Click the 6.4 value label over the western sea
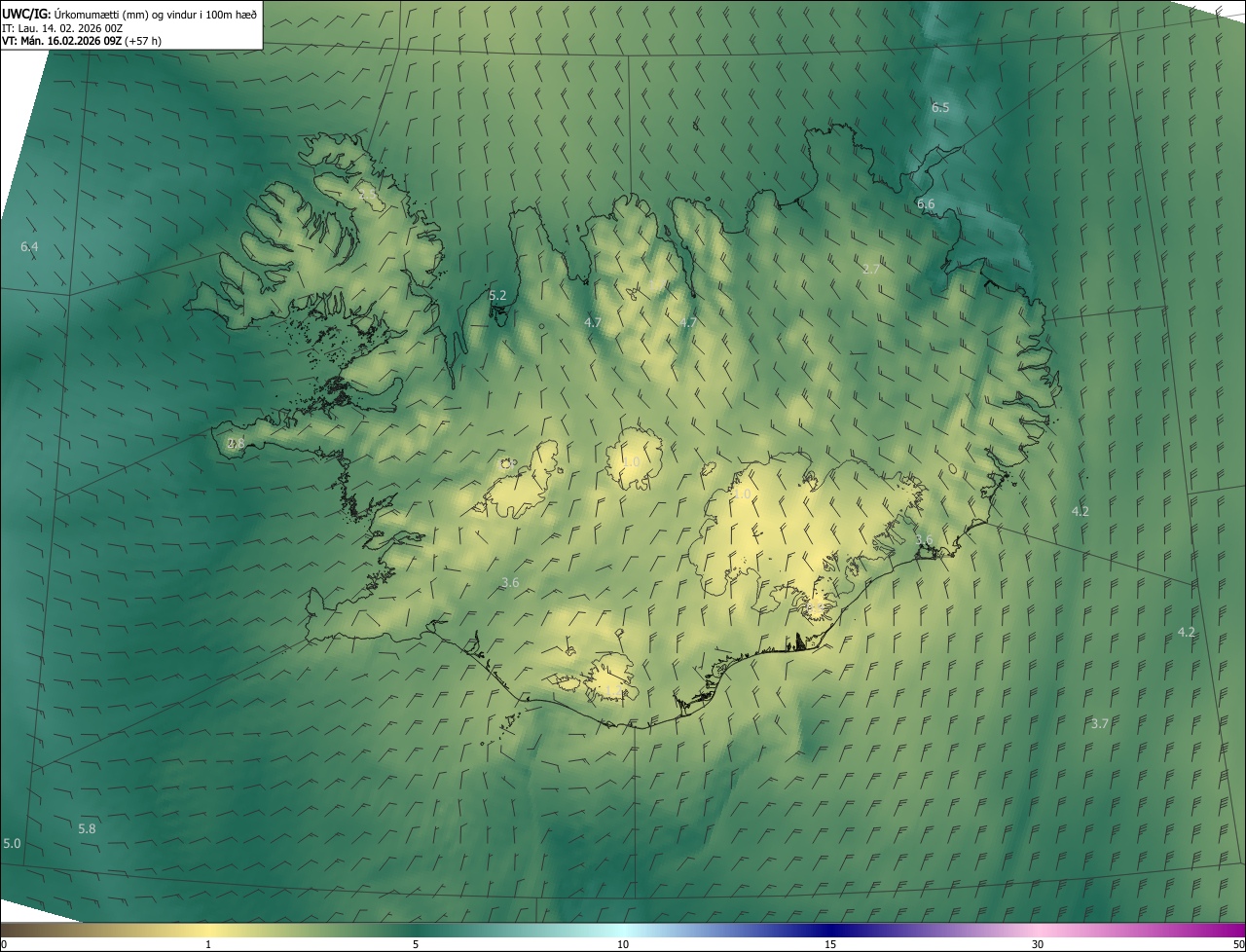The image size is (1246, 952). click(29, 247)
